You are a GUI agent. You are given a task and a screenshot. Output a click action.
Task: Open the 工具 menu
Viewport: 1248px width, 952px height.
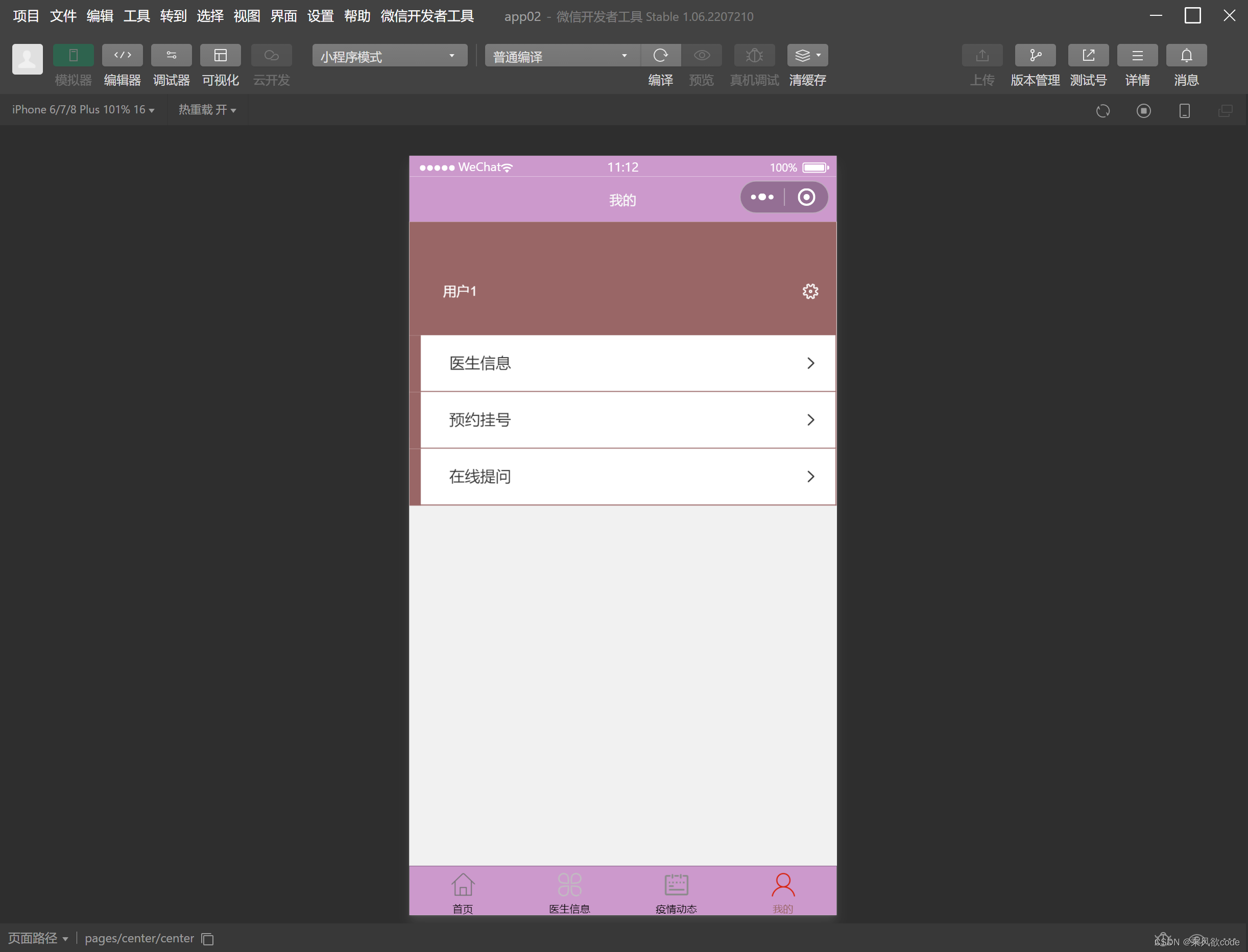click(136, 16)
